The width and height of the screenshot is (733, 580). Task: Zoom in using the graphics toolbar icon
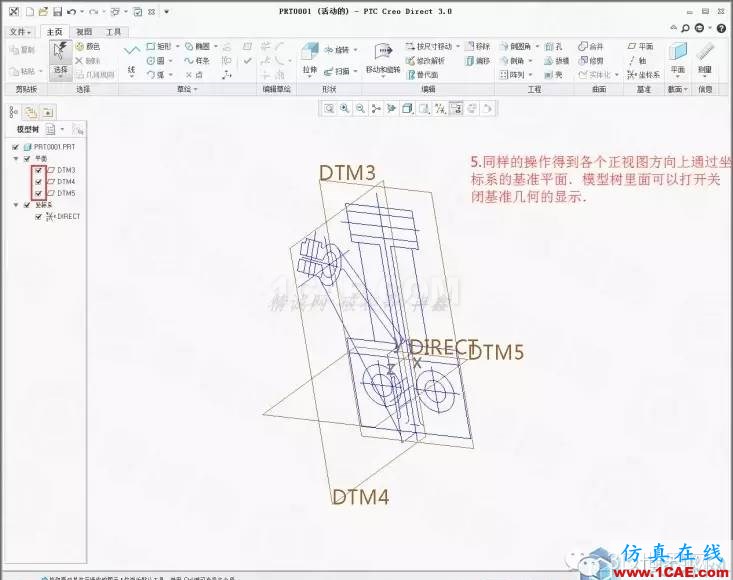[345, 108]
